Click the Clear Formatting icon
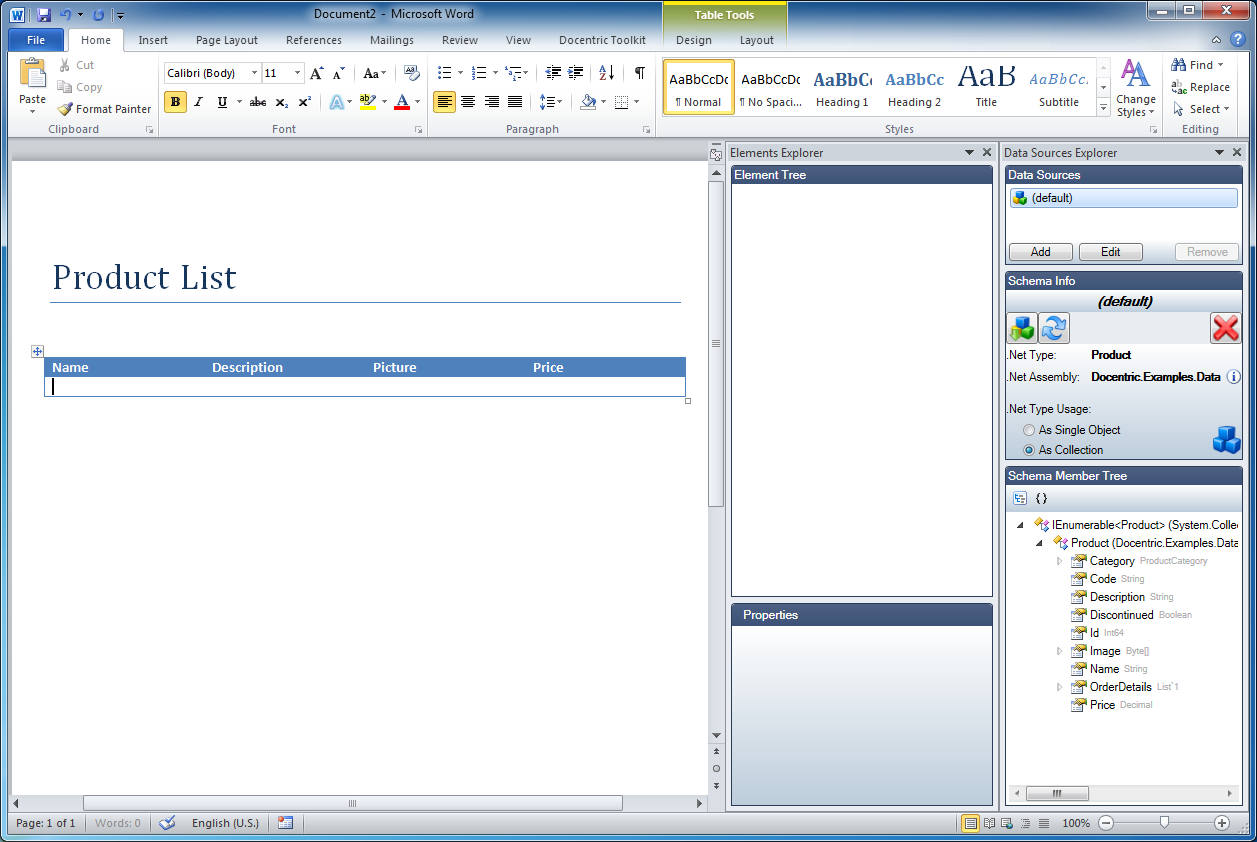 412,73
